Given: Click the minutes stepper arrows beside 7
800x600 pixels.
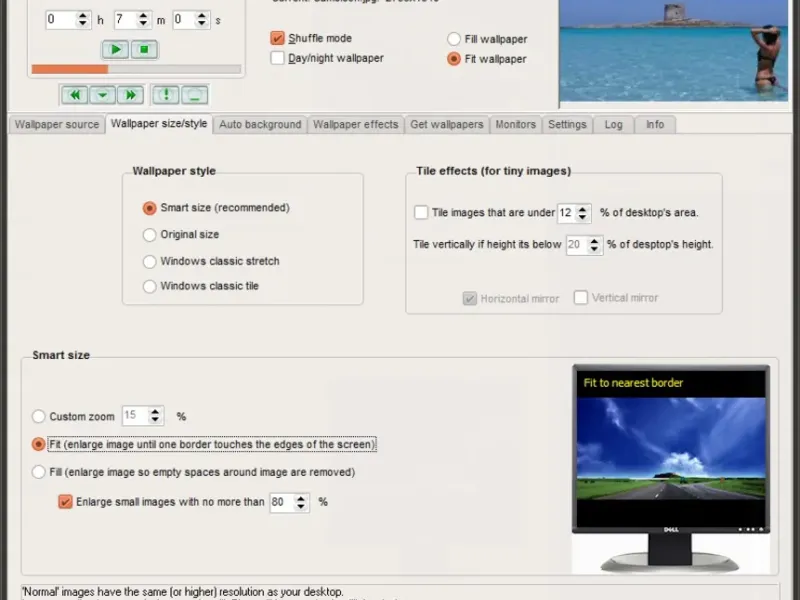Looking at the screenshot, I should pyautogui.click(x=143, y=19).
